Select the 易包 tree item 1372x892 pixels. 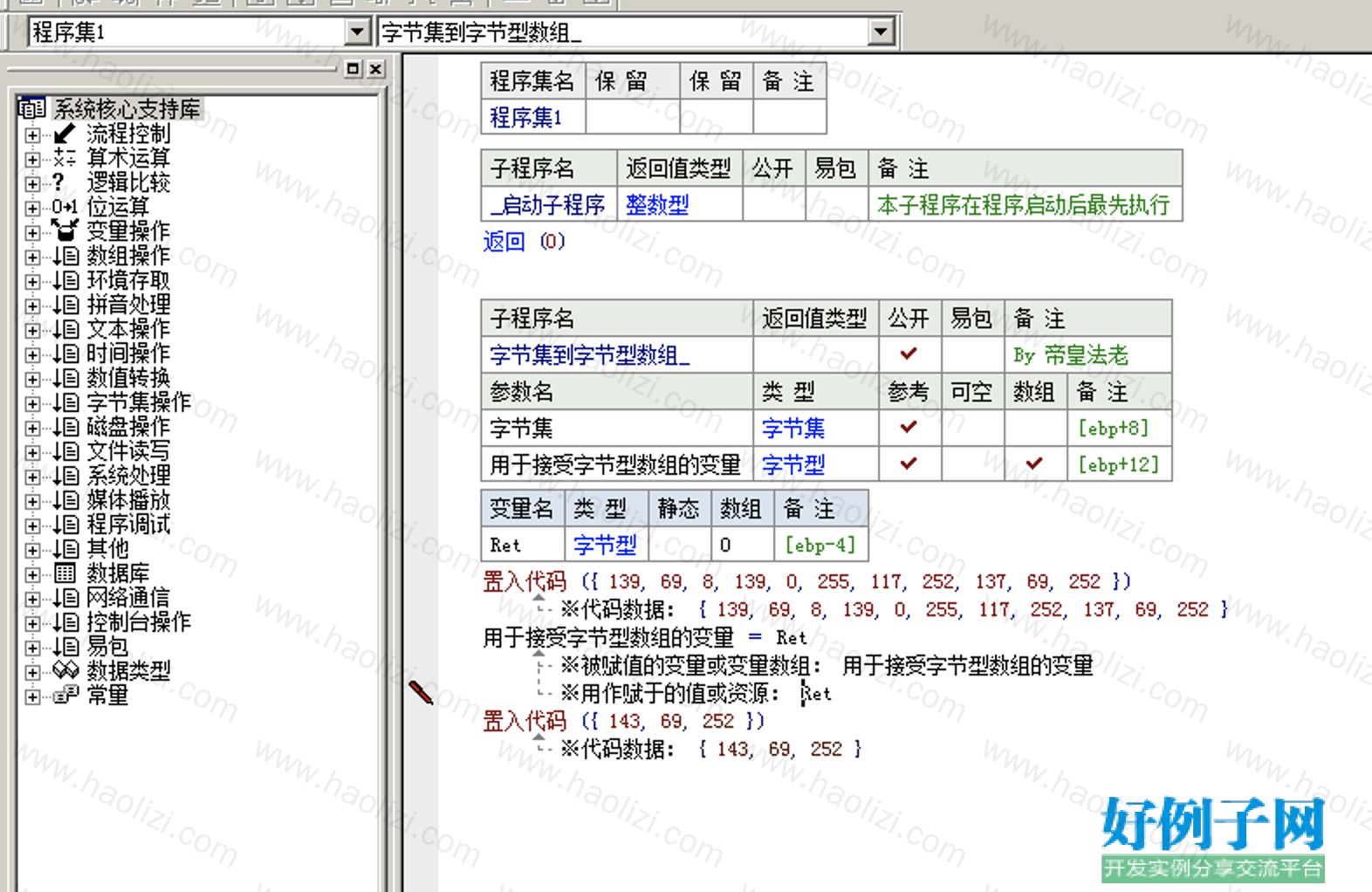click(108, 647)
